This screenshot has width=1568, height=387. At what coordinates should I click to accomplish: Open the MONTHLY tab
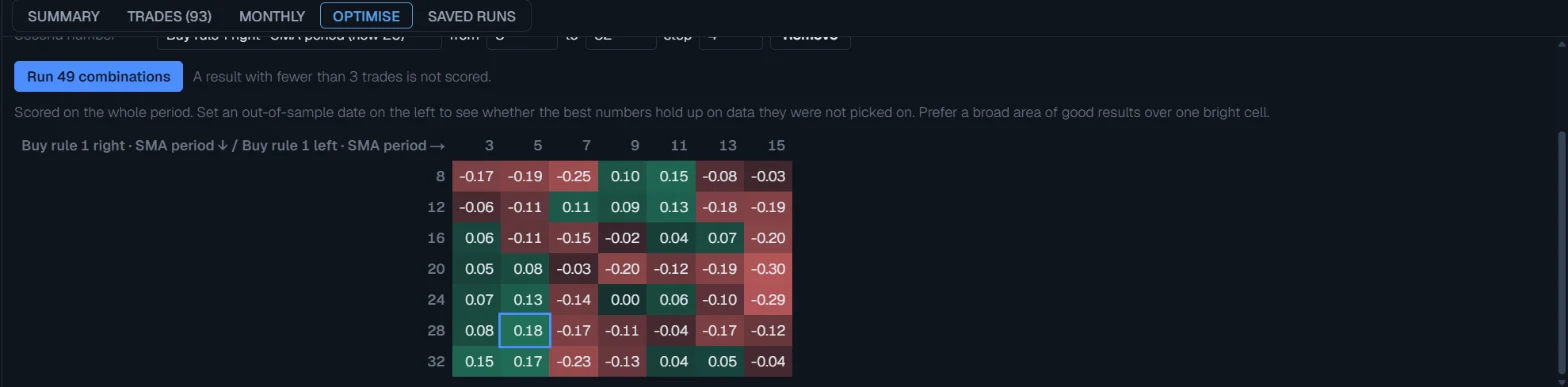click(272, 17)
